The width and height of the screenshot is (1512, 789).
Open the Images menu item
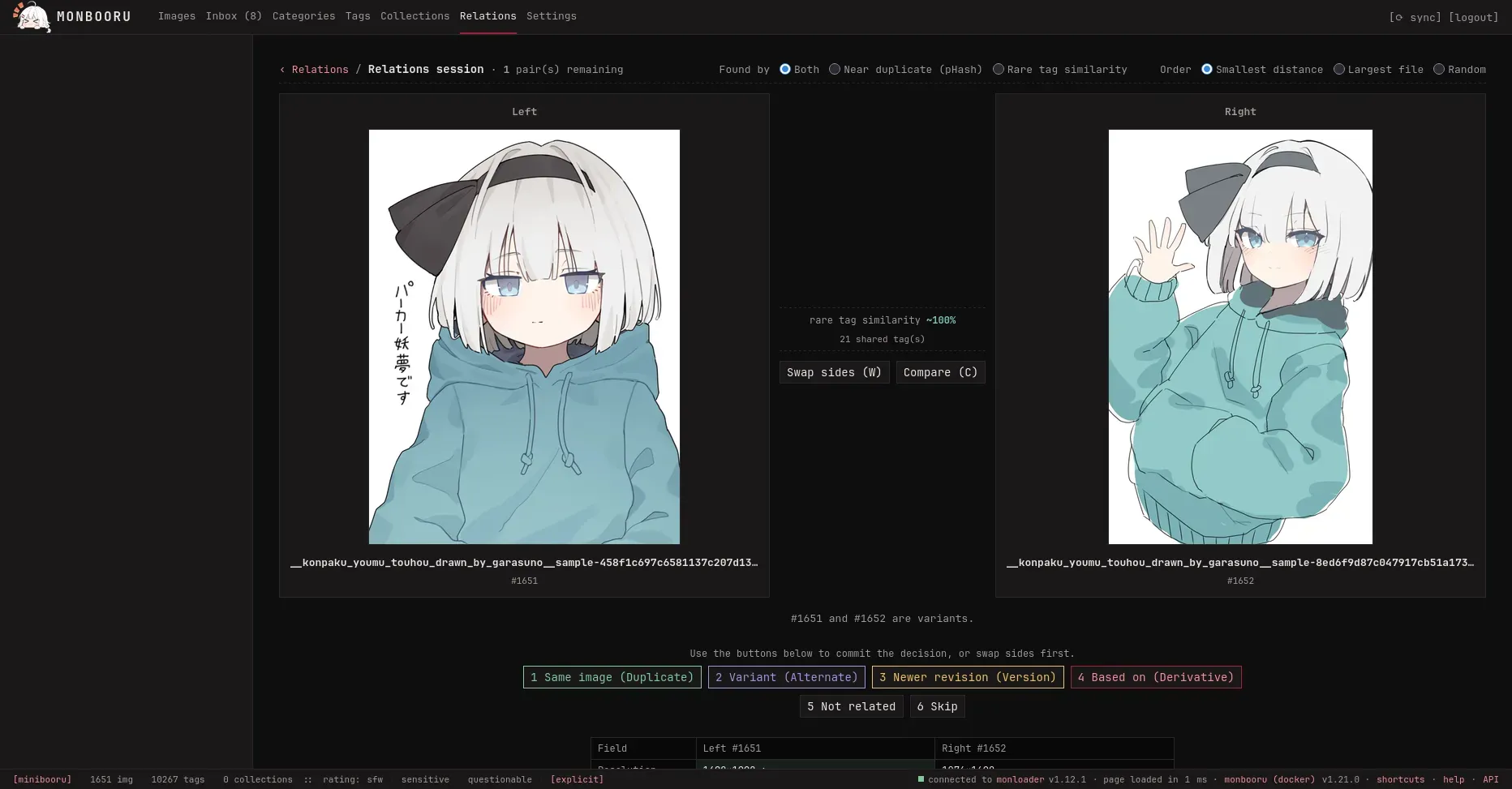pos(177,16)
